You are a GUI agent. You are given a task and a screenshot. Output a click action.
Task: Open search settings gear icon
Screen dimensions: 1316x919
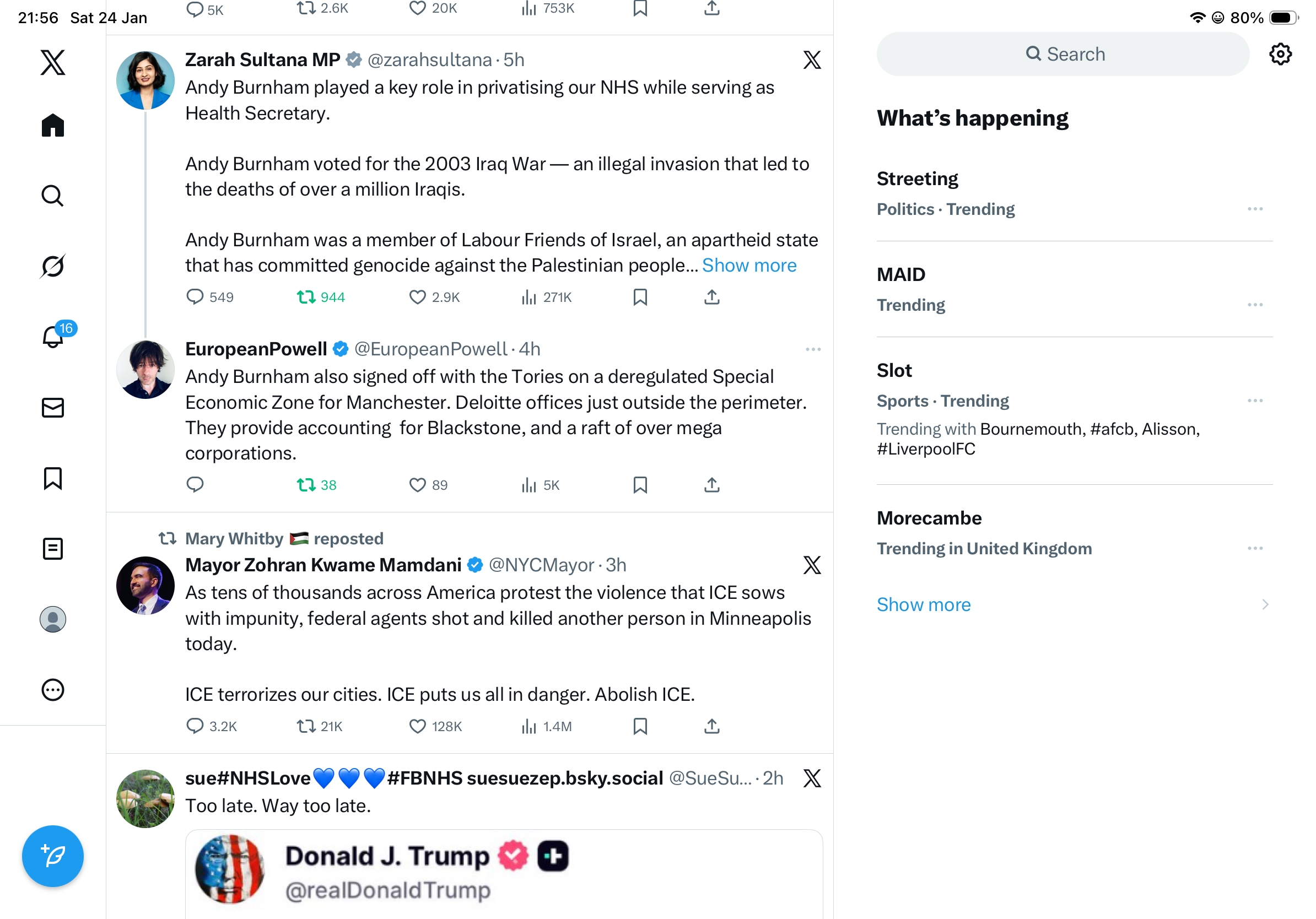(1279, 55)
